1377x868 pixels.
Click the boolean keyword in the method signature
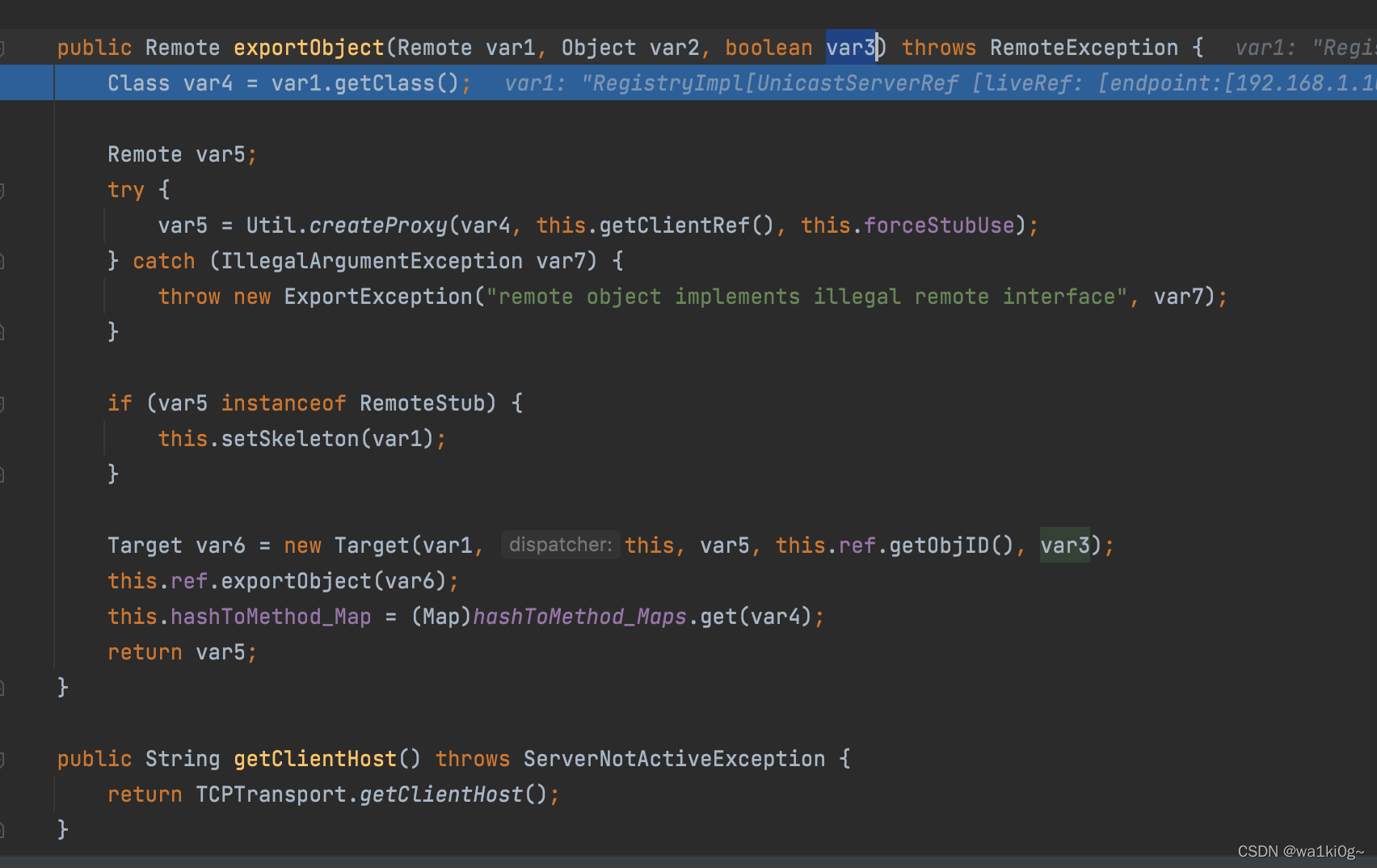pos(769,48)
